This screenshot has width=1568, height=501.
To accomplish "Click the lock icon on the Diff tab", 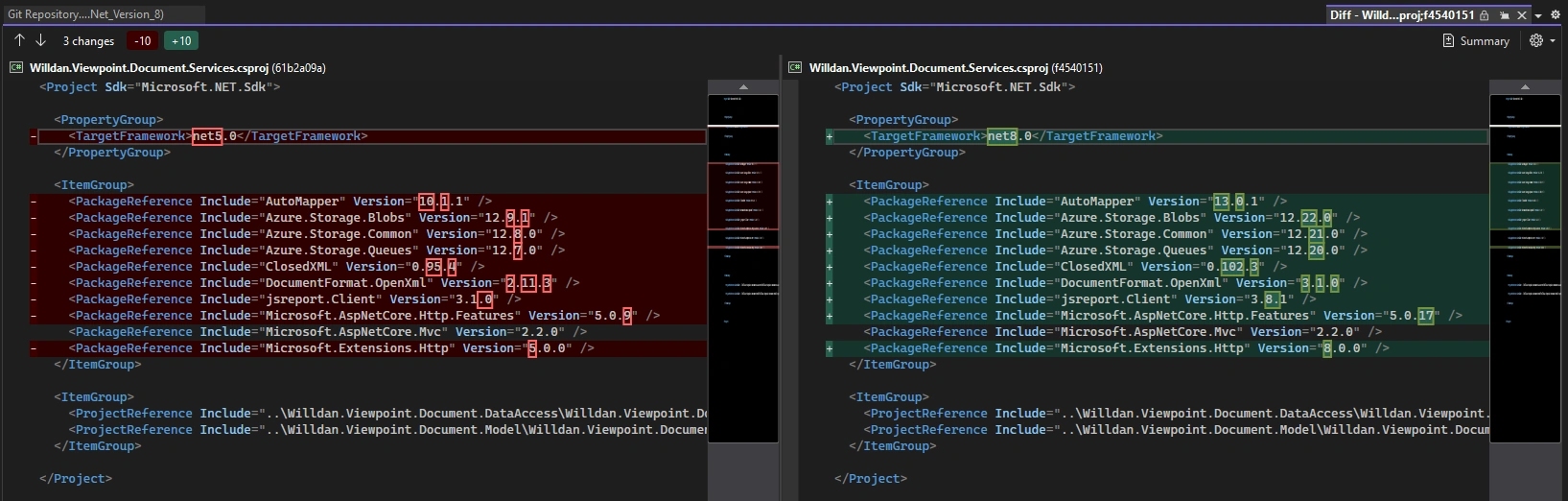I will coord(1484,15).
